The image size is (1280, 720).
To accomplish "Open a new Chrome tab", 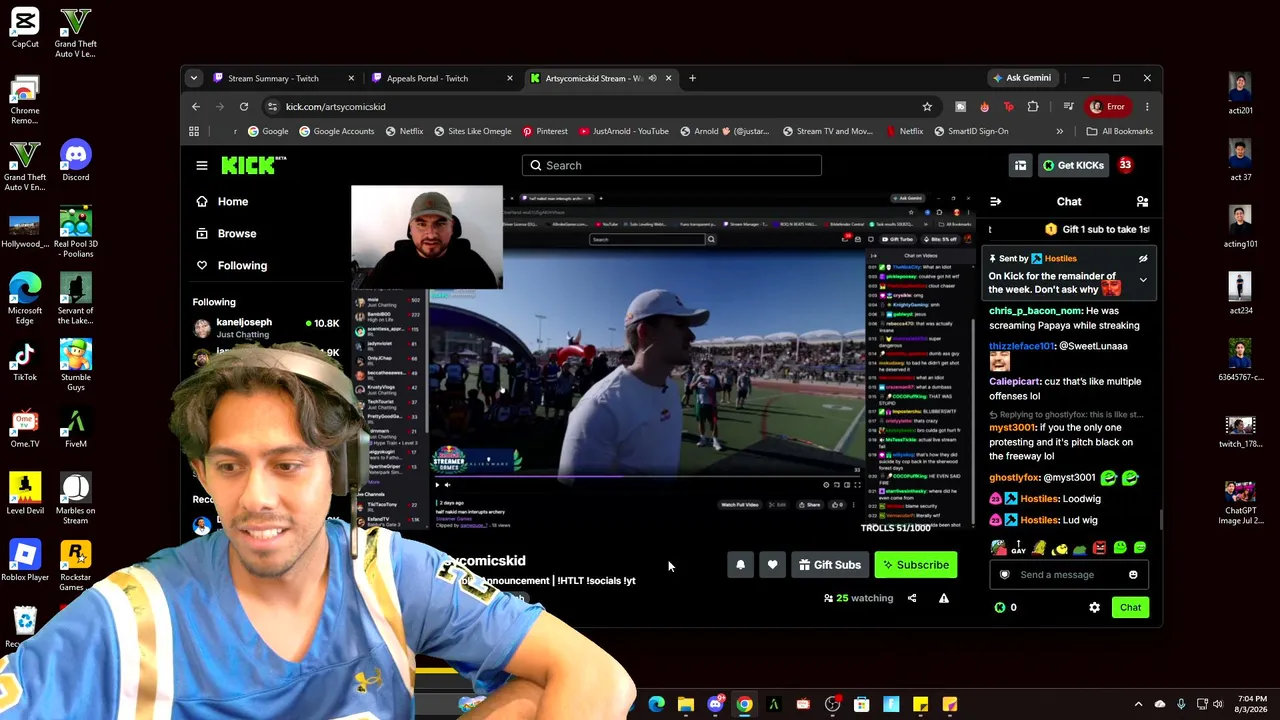I will [x=692, y=78].
